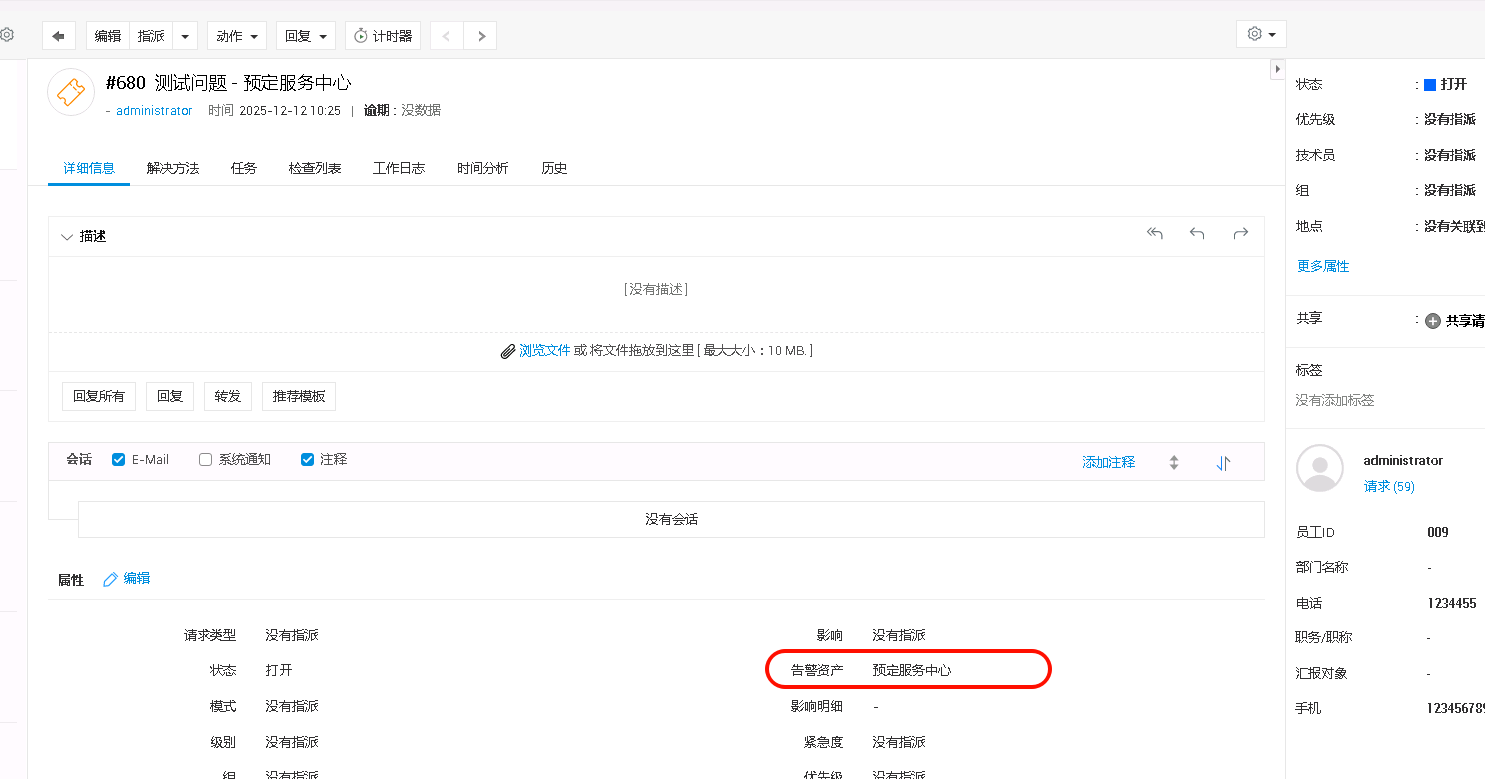Click the 浏览文件 link
The image size is (1485, 779).
point(544,351)
